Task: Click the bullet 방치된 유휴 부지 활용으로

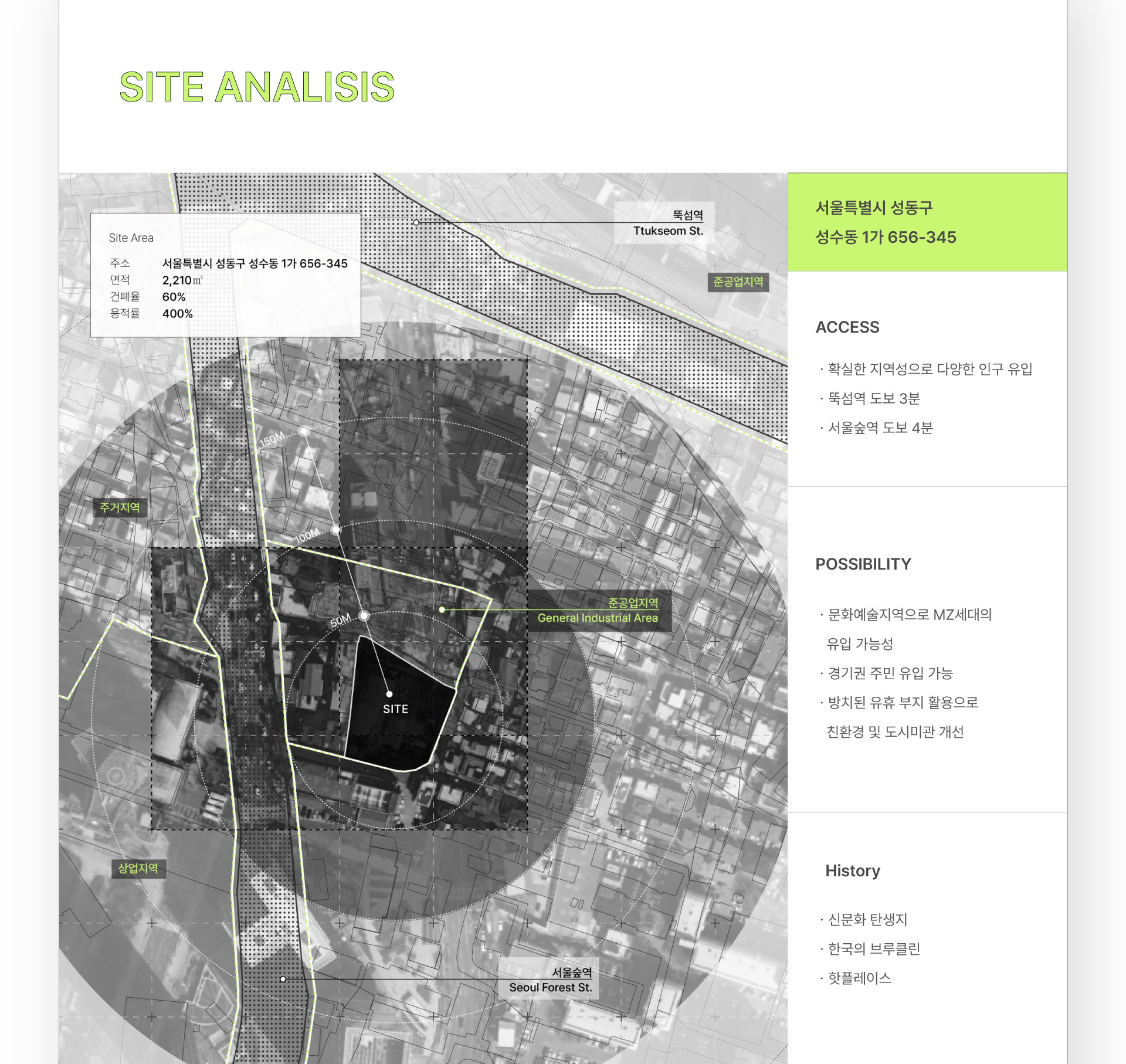Action: coord(899,703)
